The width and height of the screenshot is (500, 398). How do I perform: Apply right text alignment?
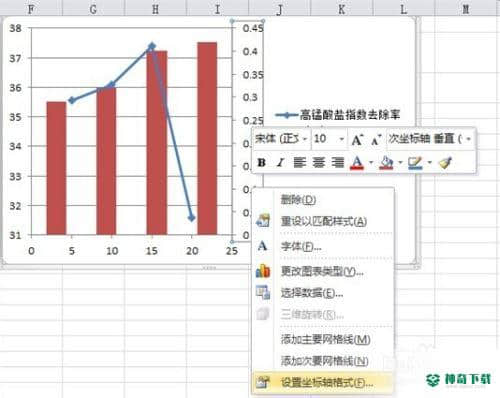tap(338, 163)
